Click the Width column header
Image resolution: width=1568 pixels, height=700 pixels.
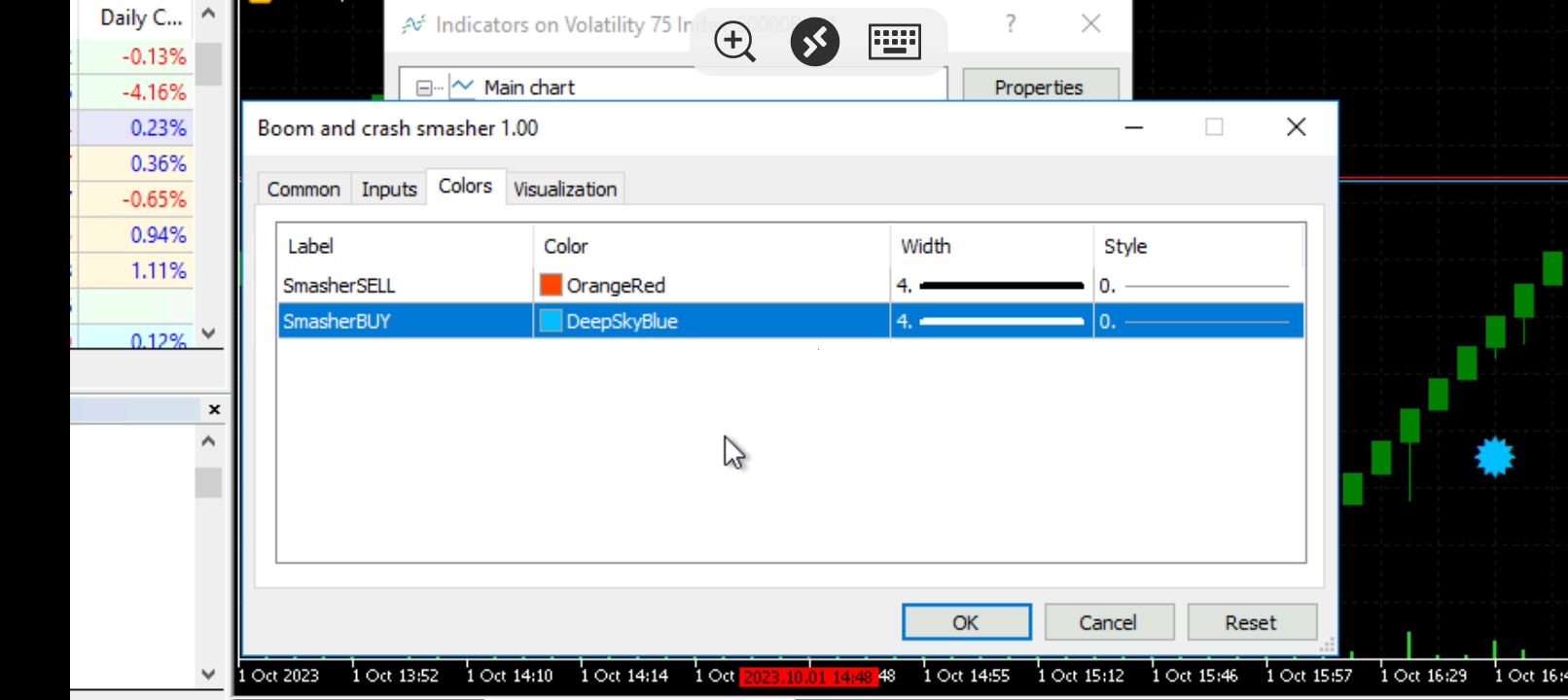click(x=991, y=246)
